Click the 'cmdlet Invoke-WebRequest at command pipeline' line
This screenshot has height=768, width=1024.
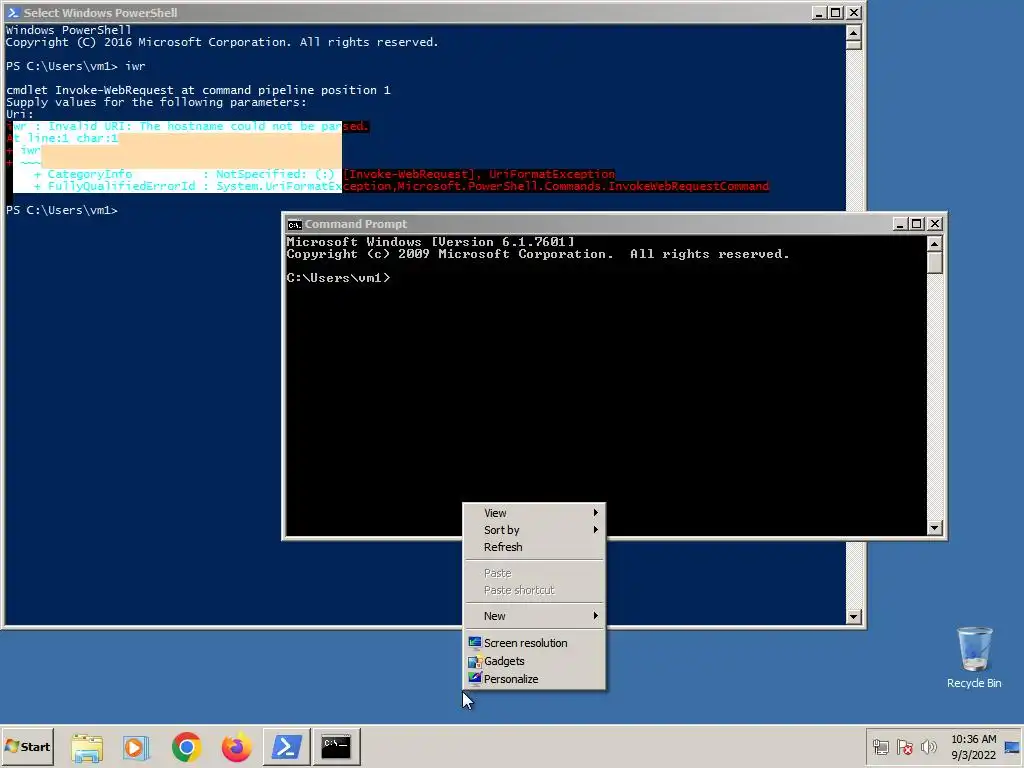click(199, 90)
